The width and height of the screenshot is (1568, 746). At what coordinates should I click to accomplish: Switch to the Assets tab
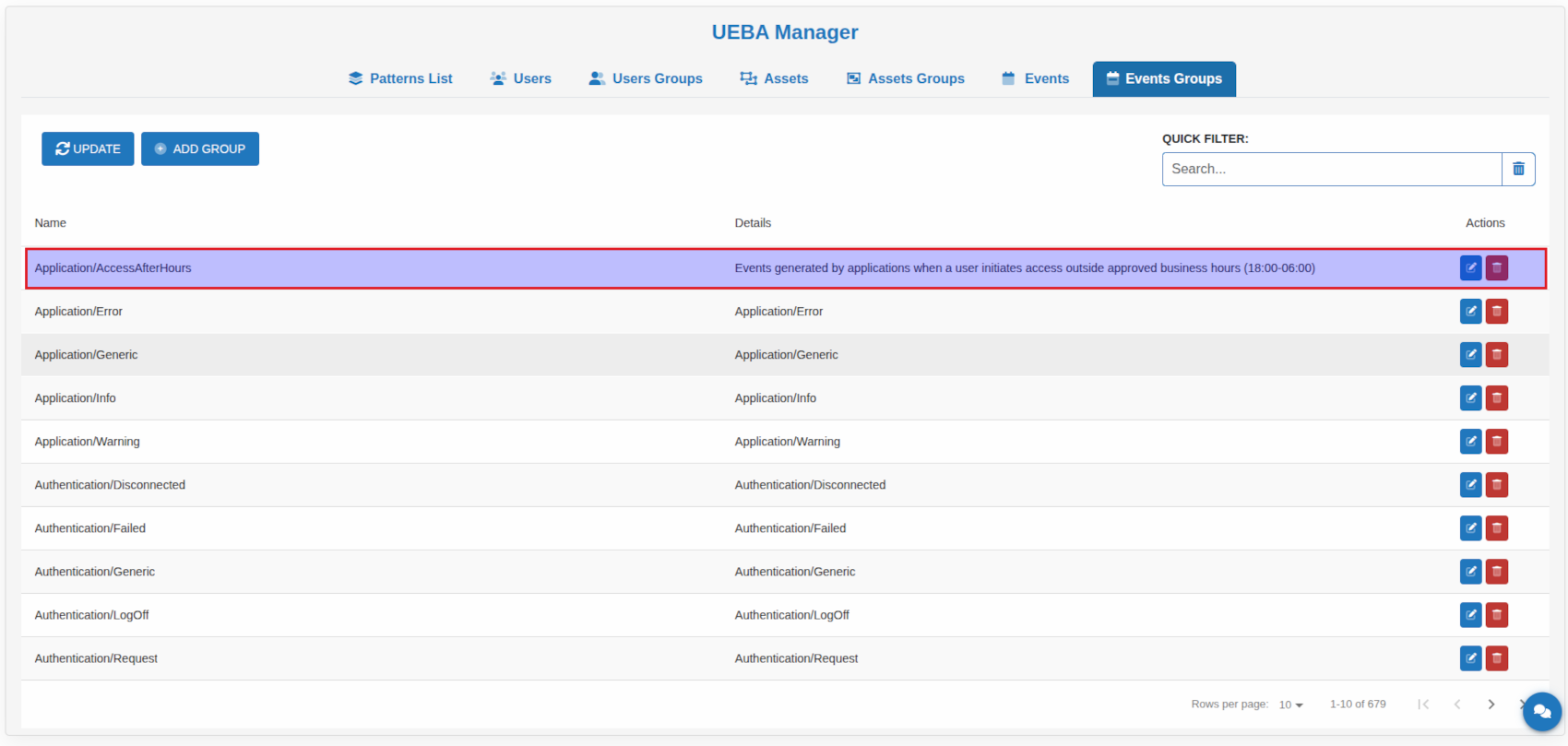774,79
